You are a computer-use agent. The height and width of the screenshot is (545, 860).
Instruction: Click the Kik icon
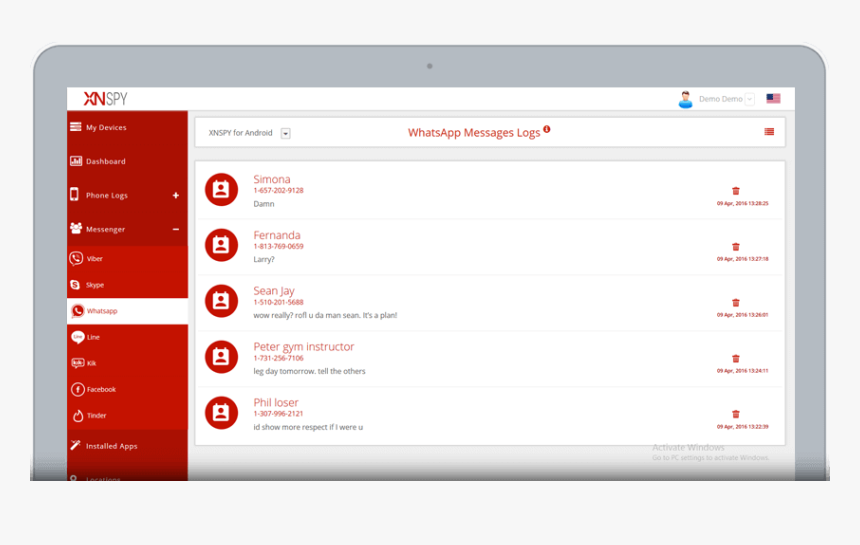(x=77, y=363)
